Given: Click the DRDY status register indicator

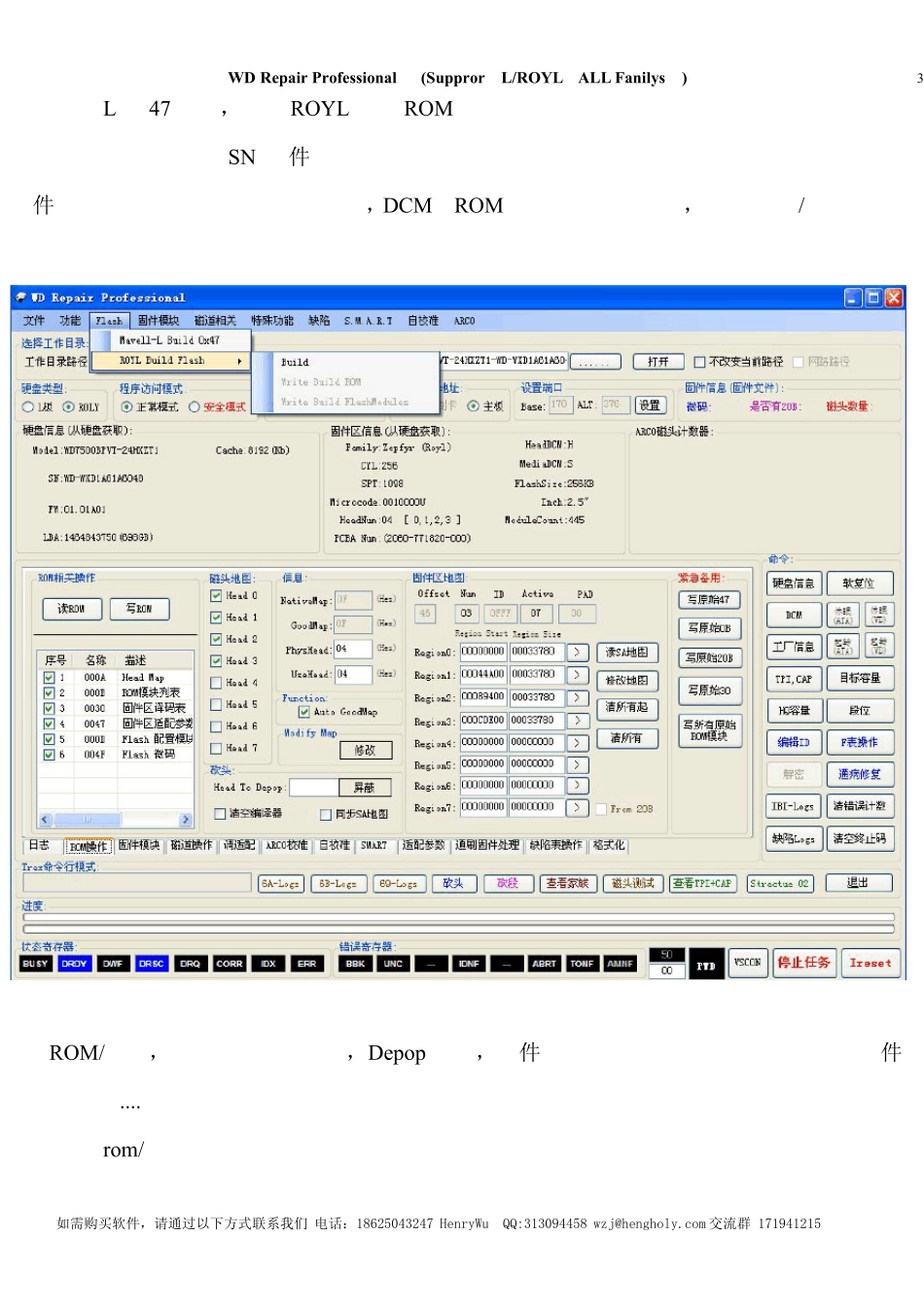Looking at the screenshot, I should click(74, 964).
